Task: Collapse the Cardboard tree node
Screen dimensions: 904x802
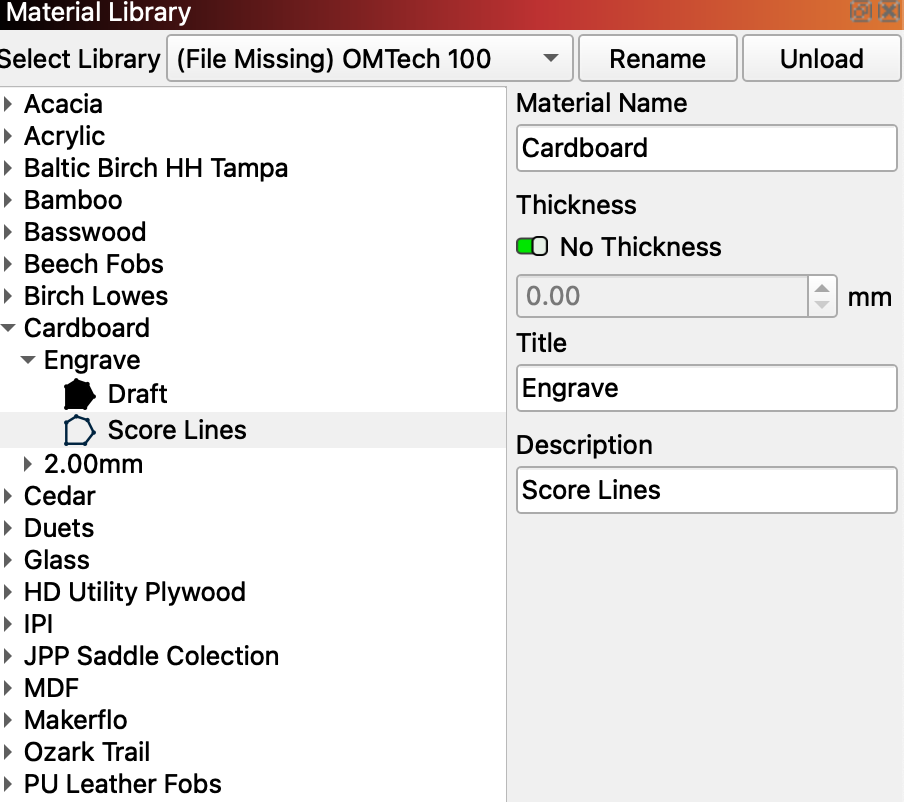Action: click(9, 328)
